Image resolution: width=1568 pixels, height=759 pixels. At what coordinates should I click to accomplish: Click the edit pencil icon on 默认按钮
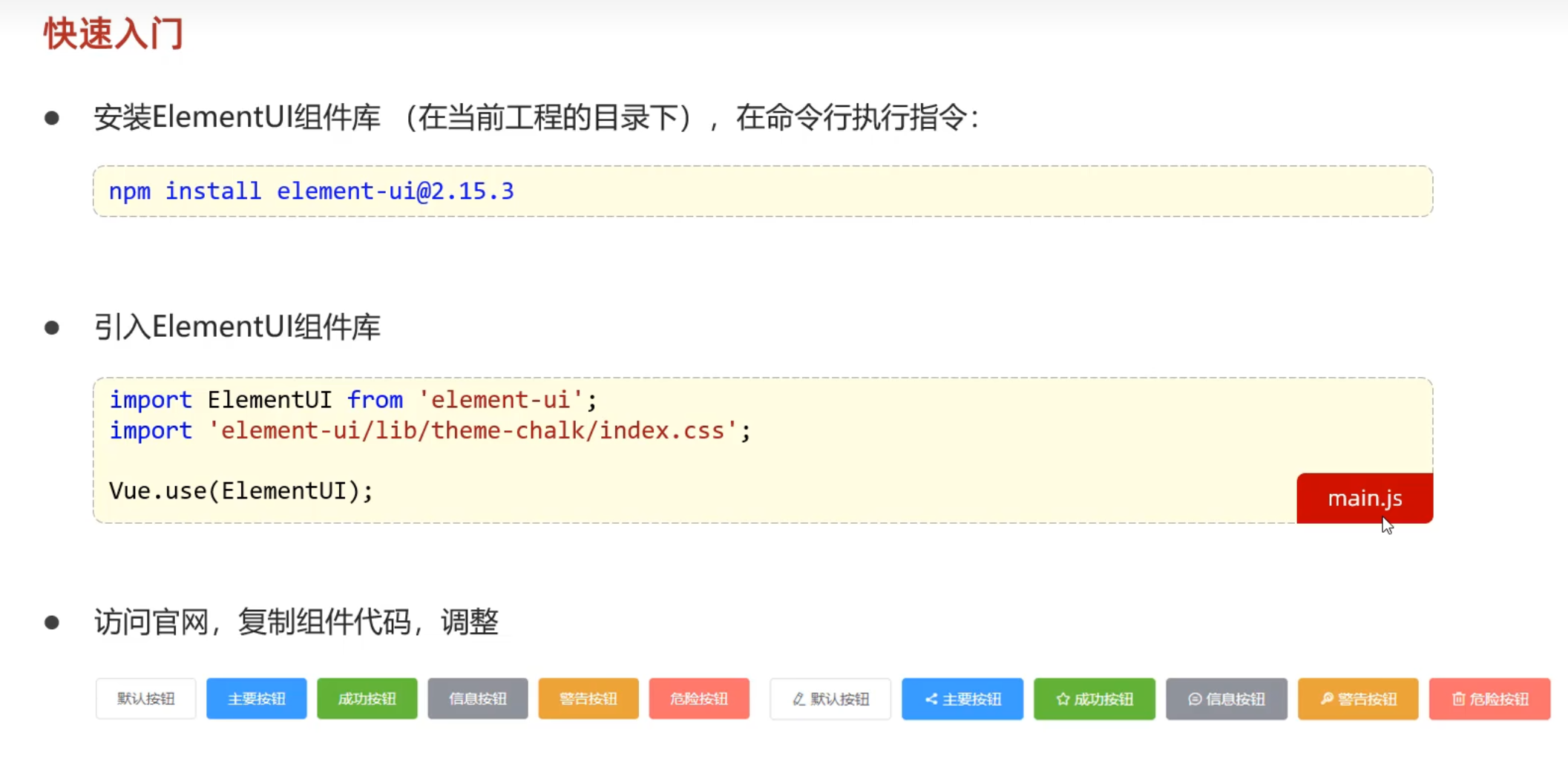pos(798,699)
